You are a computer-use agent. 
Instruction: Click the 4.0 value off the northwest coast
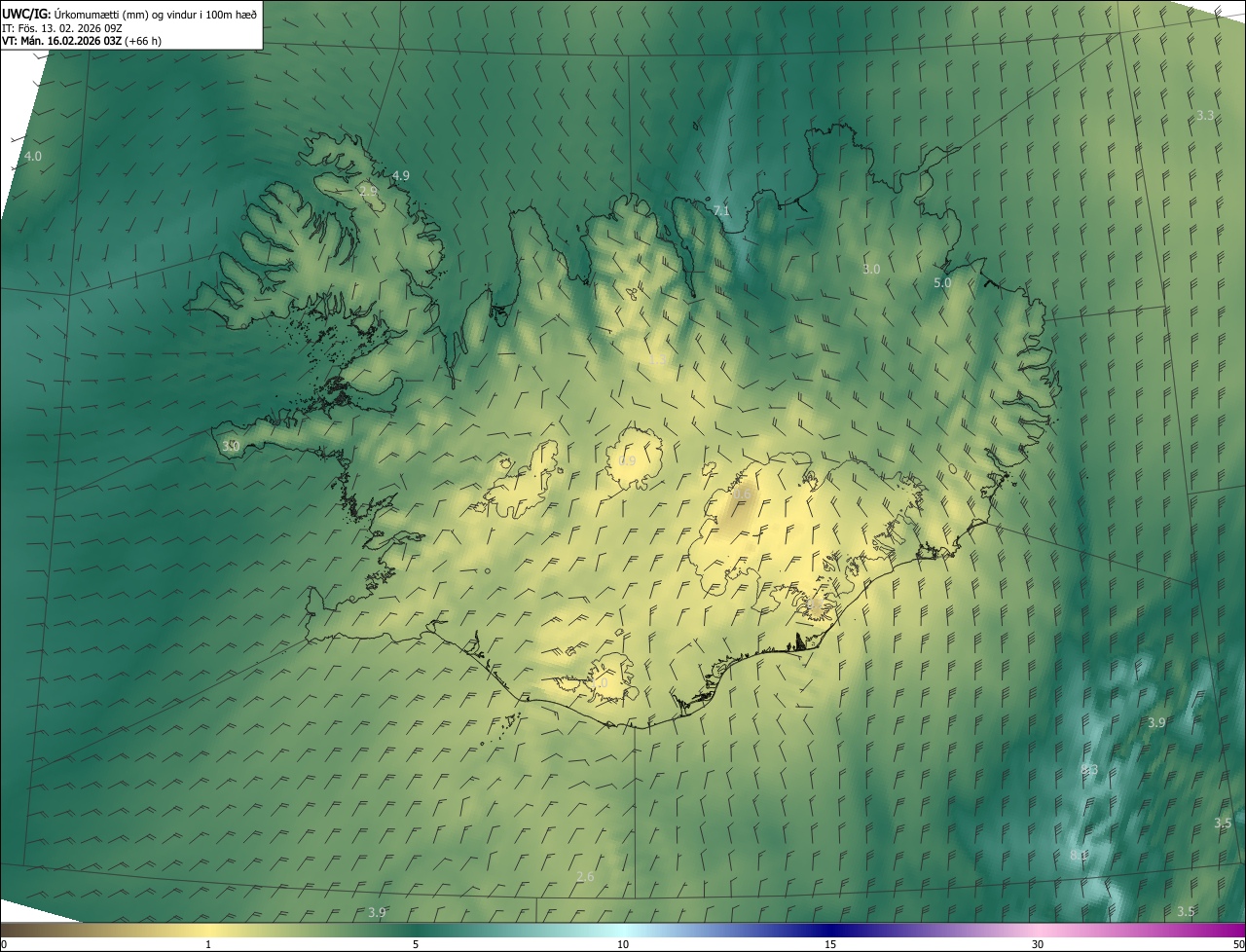pyautogui.click(x=33, y=156)
